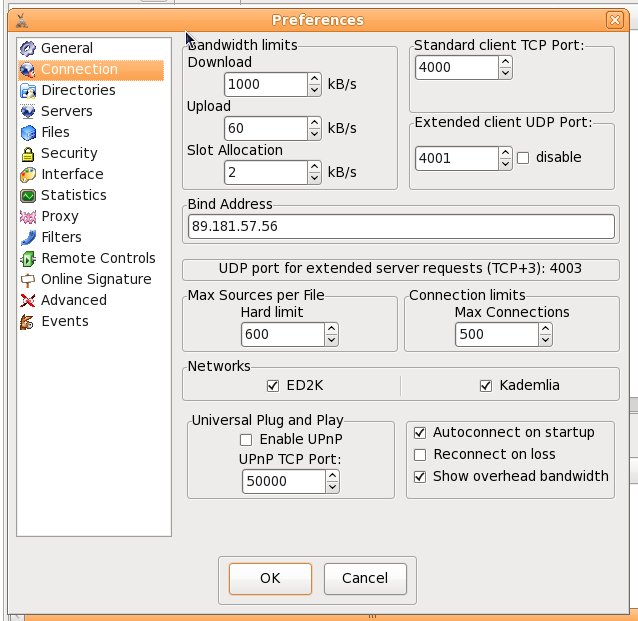Click the Cancel button

[x=364, y=578]
